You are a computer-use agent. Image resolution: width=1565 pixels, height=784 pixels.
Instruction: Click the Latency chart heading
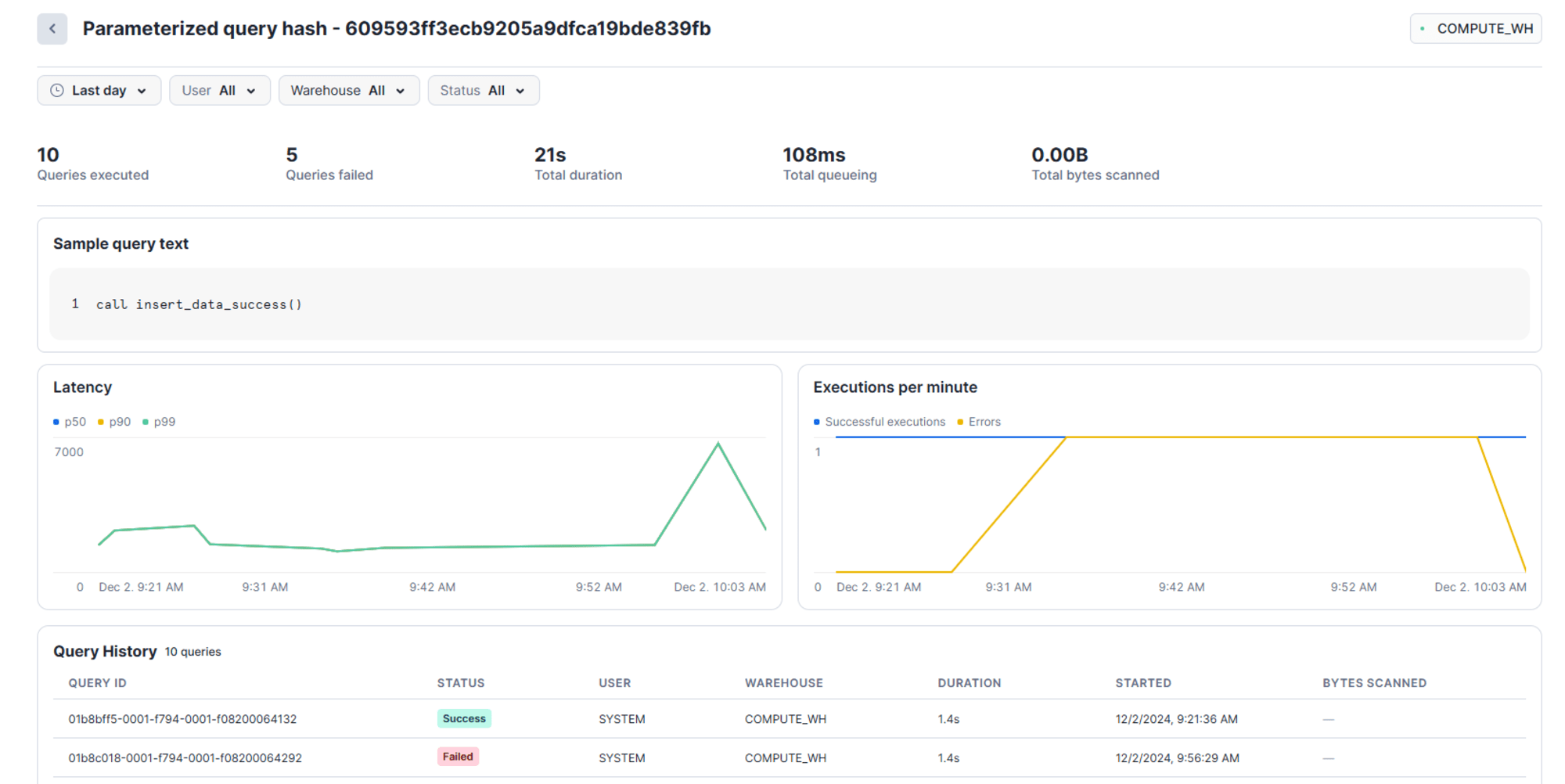tap(82, 387)
